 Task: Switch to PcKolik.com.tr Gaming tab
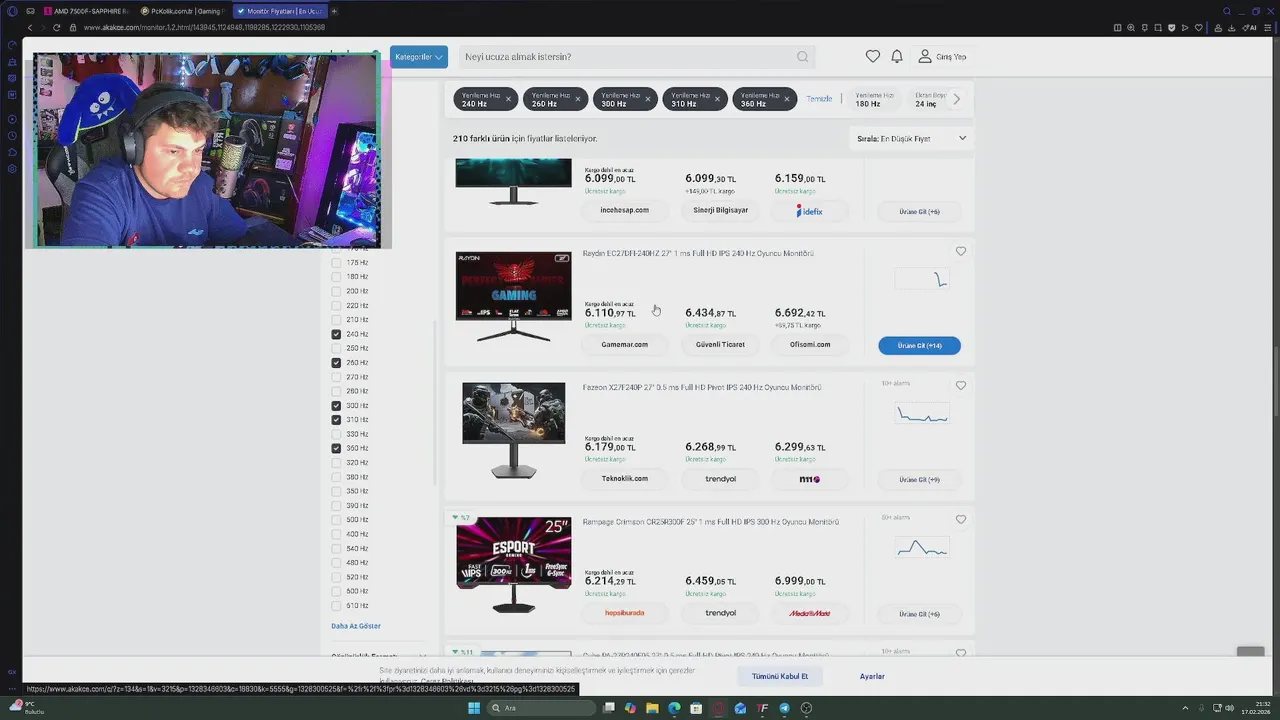tap(183, 11)
